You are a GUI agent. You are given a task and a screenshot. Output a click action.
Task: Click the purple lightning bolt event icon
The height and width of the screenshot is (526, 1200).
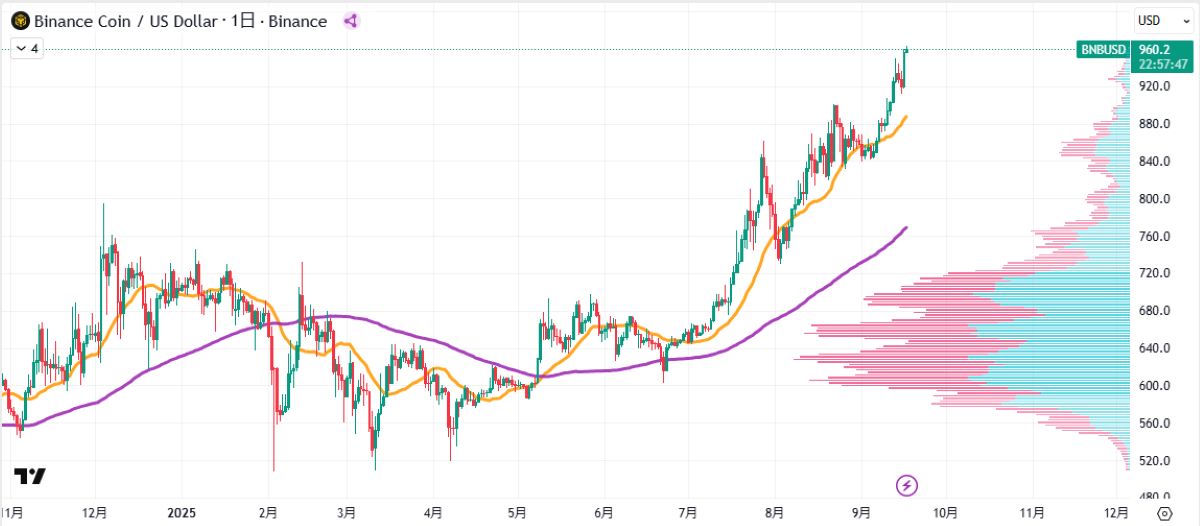pyautogui.click(x=907, y=486)
